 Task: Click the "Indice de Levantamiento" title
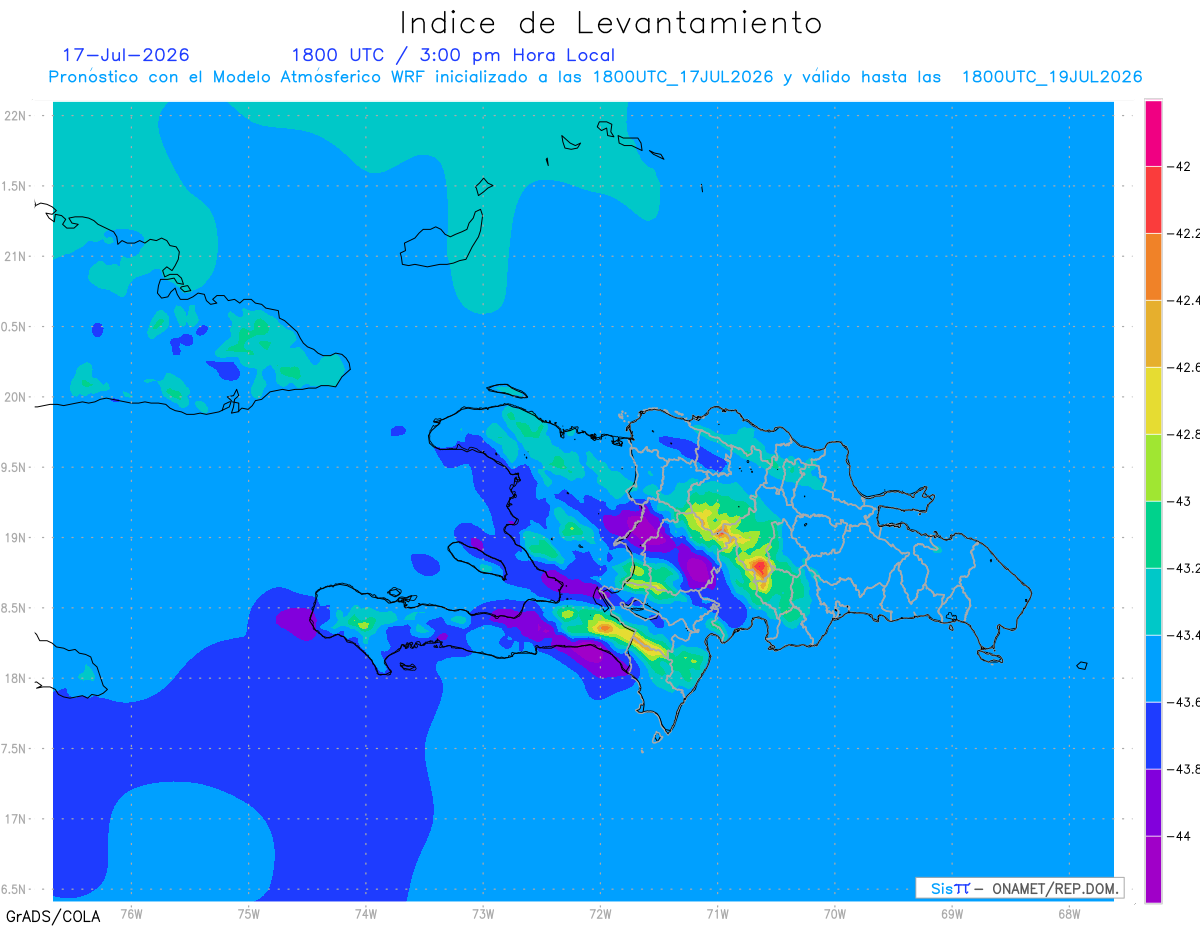611,23
